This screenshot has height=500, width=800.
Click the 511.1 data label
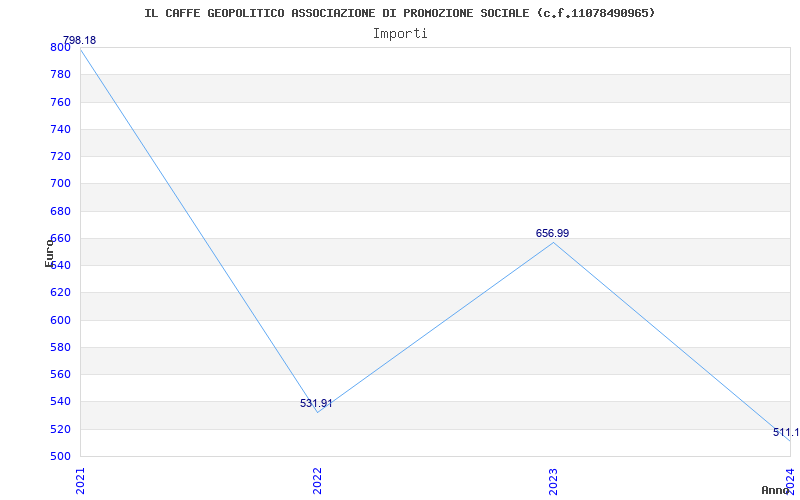pyautogui.click(x=786, y=433)
